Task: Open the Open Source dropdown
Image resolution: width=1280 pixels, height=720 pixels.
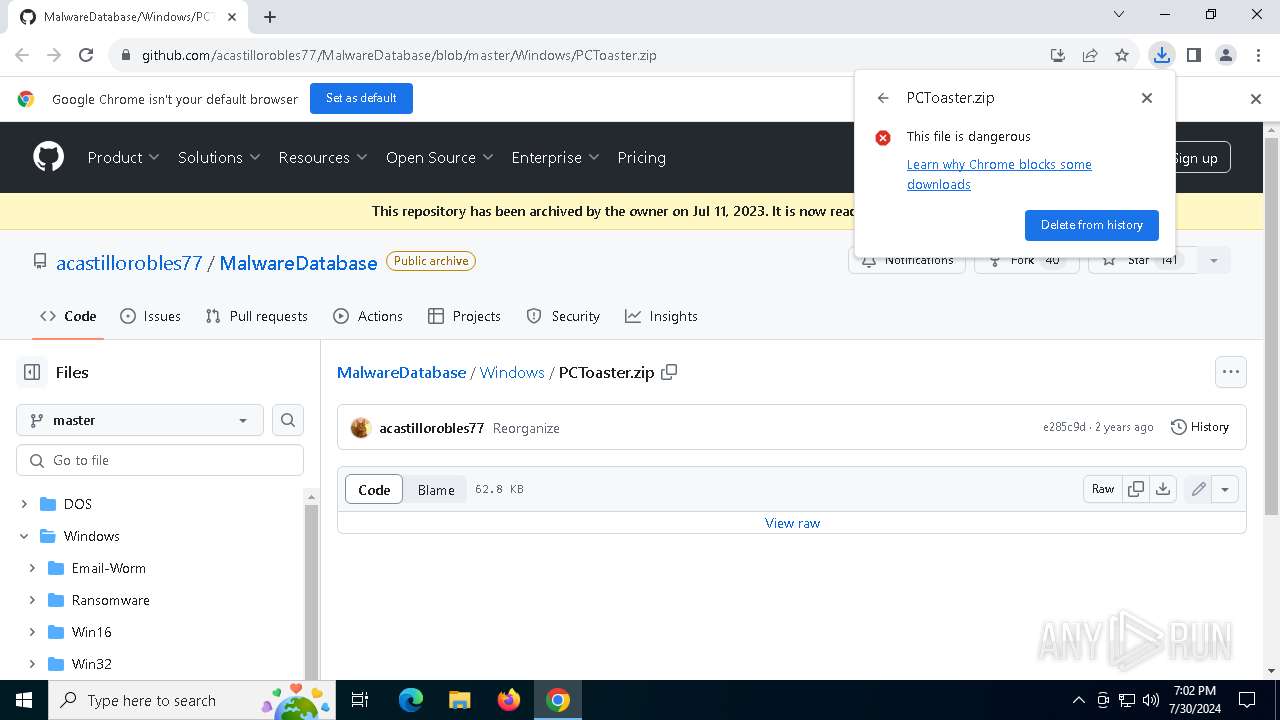Action: click(x=440, y=157)
